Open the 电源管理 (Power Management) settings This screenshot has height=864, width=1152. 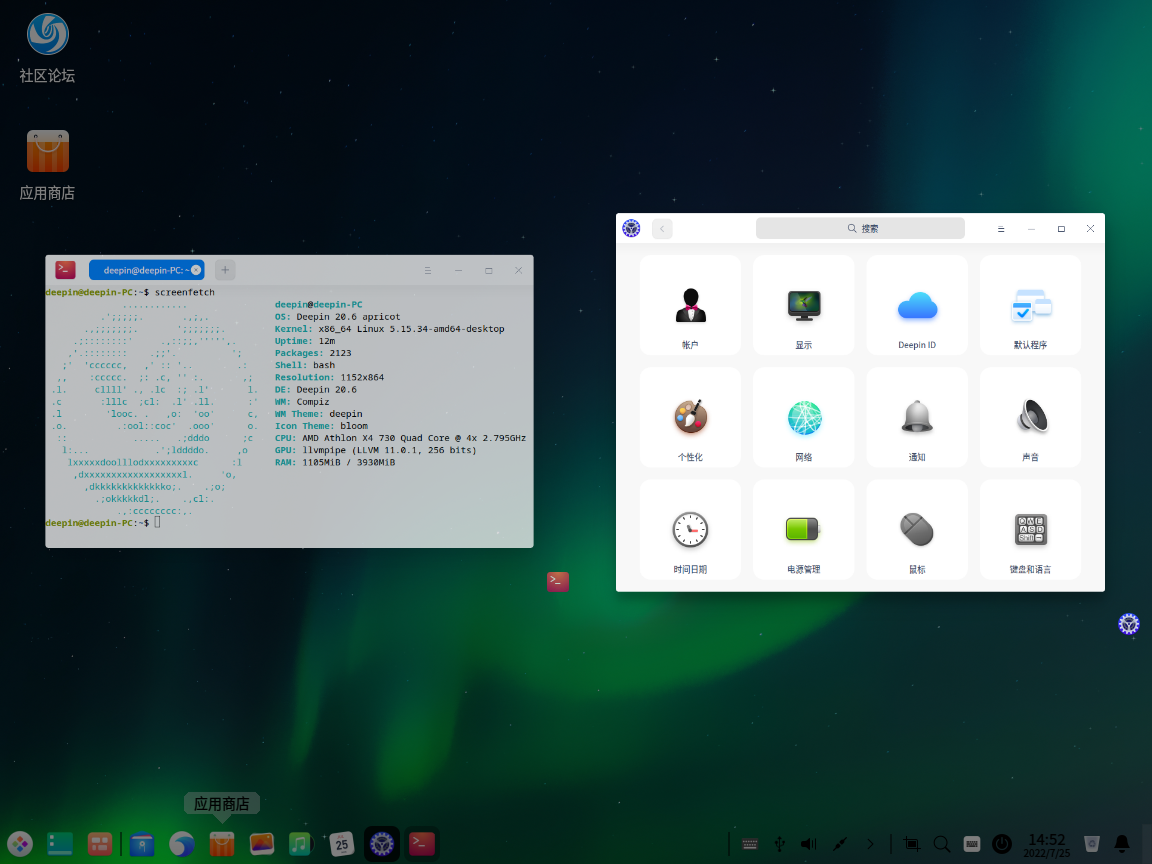click(803, 530)
